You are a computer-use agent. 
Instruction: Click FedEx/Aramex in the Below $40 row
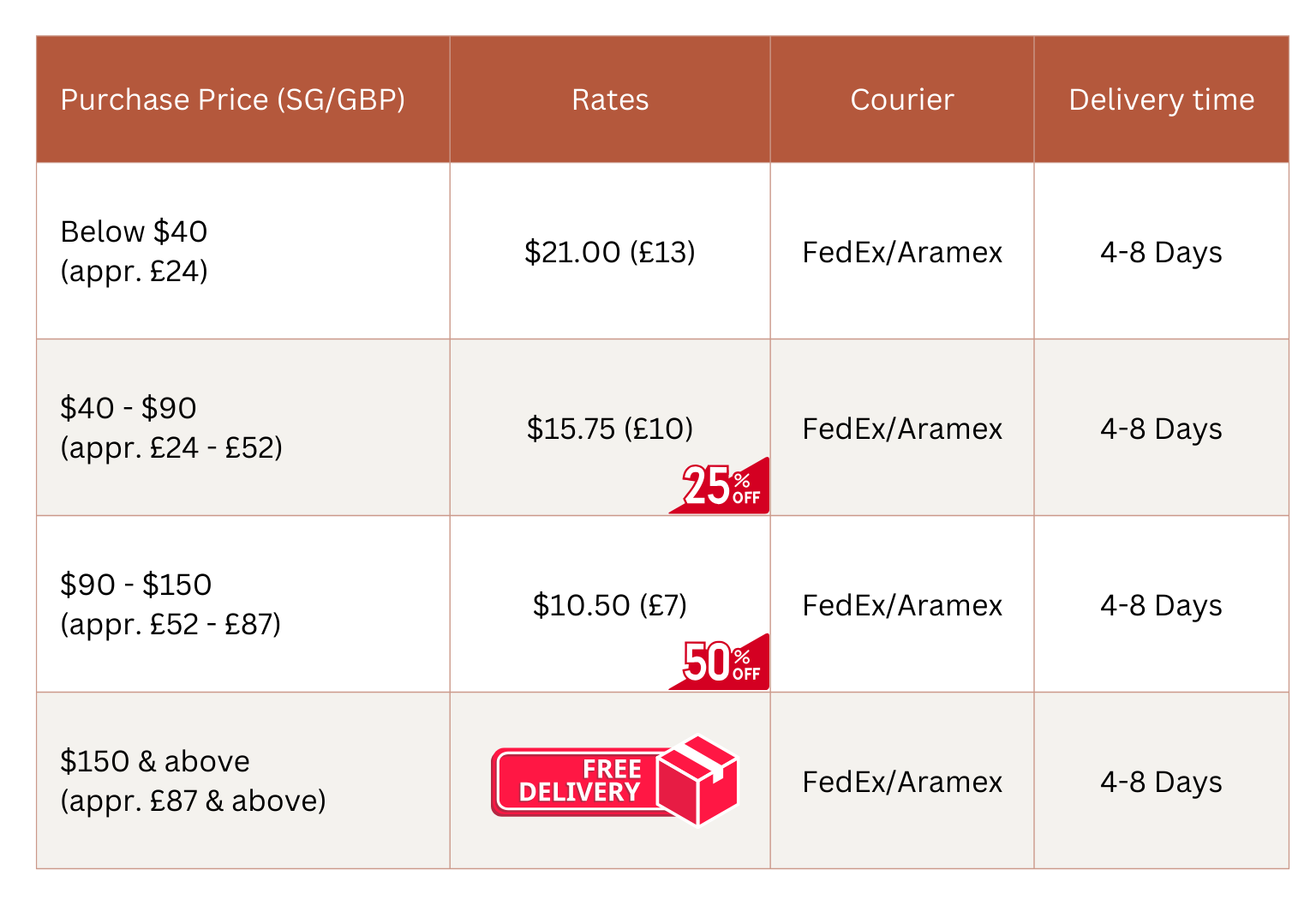[x=902, y=253]
